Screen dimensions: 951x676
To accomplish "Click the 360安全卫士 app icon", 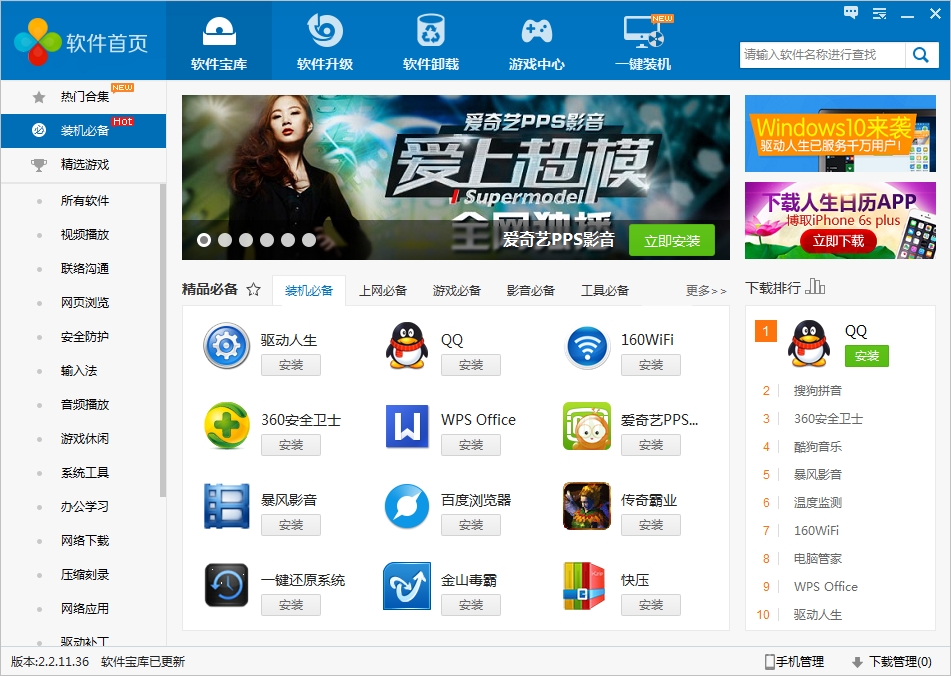I will tap(226, 426).
